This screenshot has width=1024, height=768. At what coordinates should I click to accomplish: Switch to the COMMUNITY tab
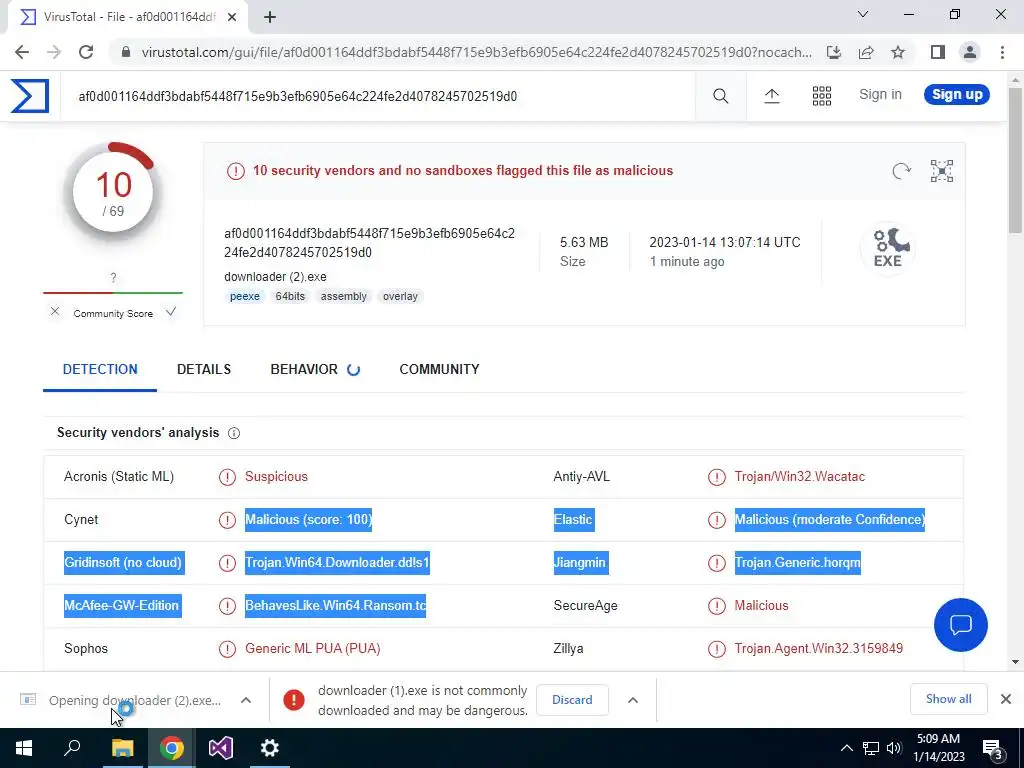click(x=440, y=369)
